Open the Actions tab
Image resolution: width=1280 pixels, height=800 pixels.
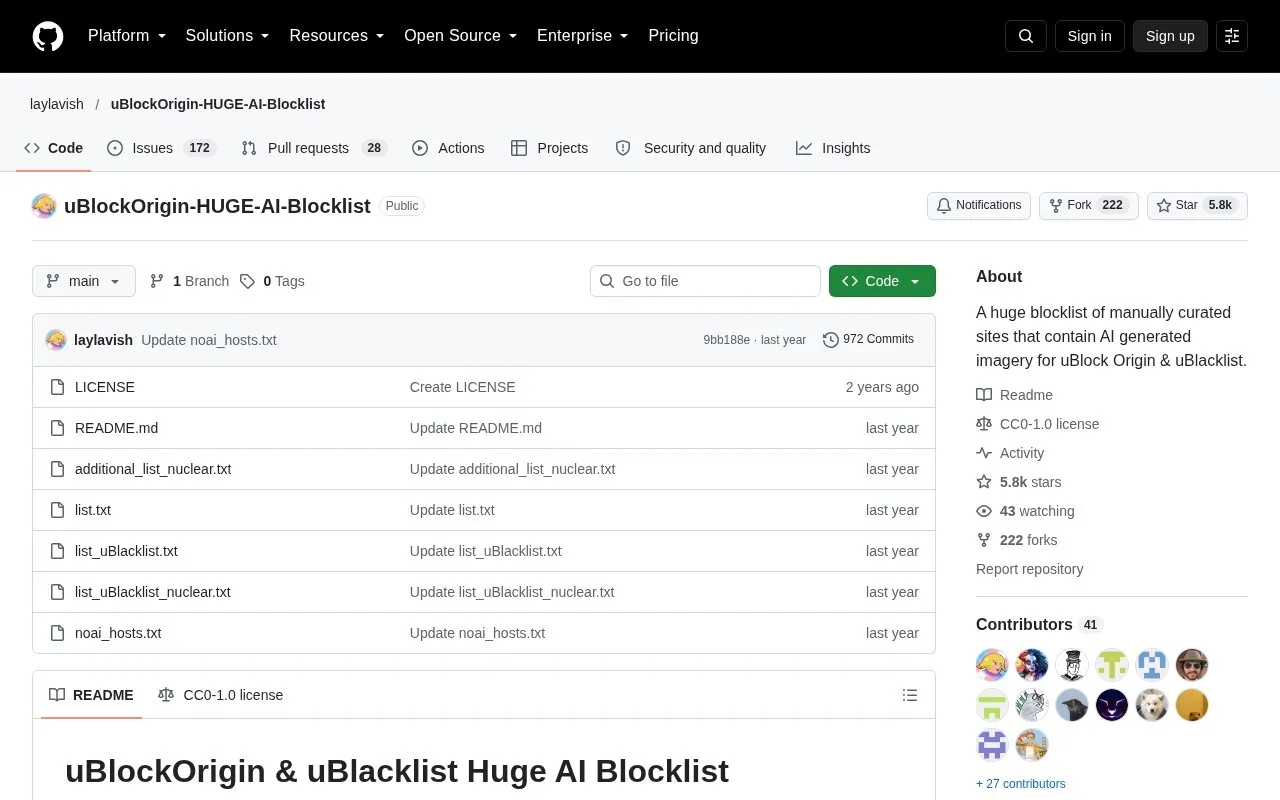tap(448, 148)
